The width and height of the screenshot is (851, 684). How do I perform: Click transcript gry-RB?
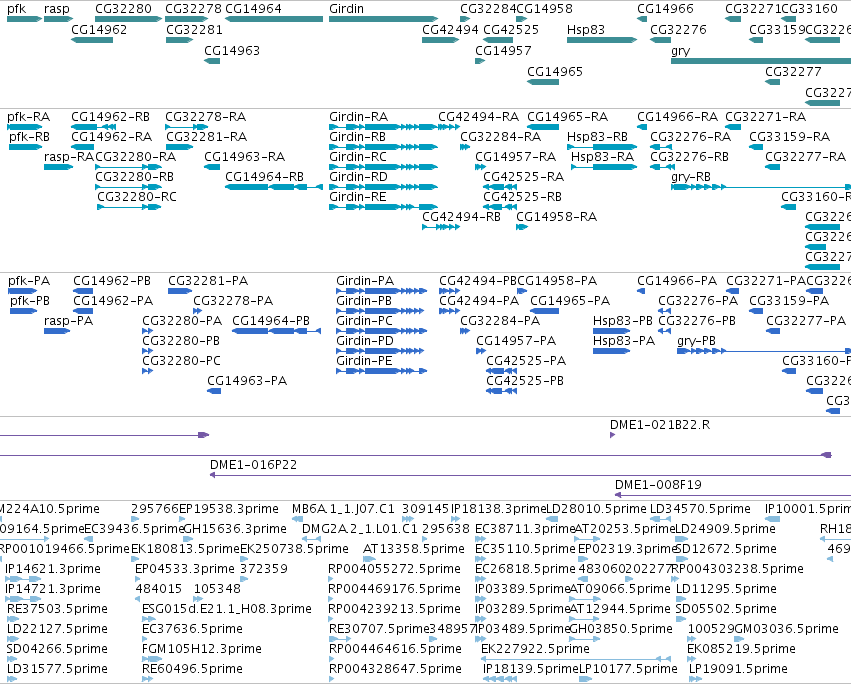(691, 177)
